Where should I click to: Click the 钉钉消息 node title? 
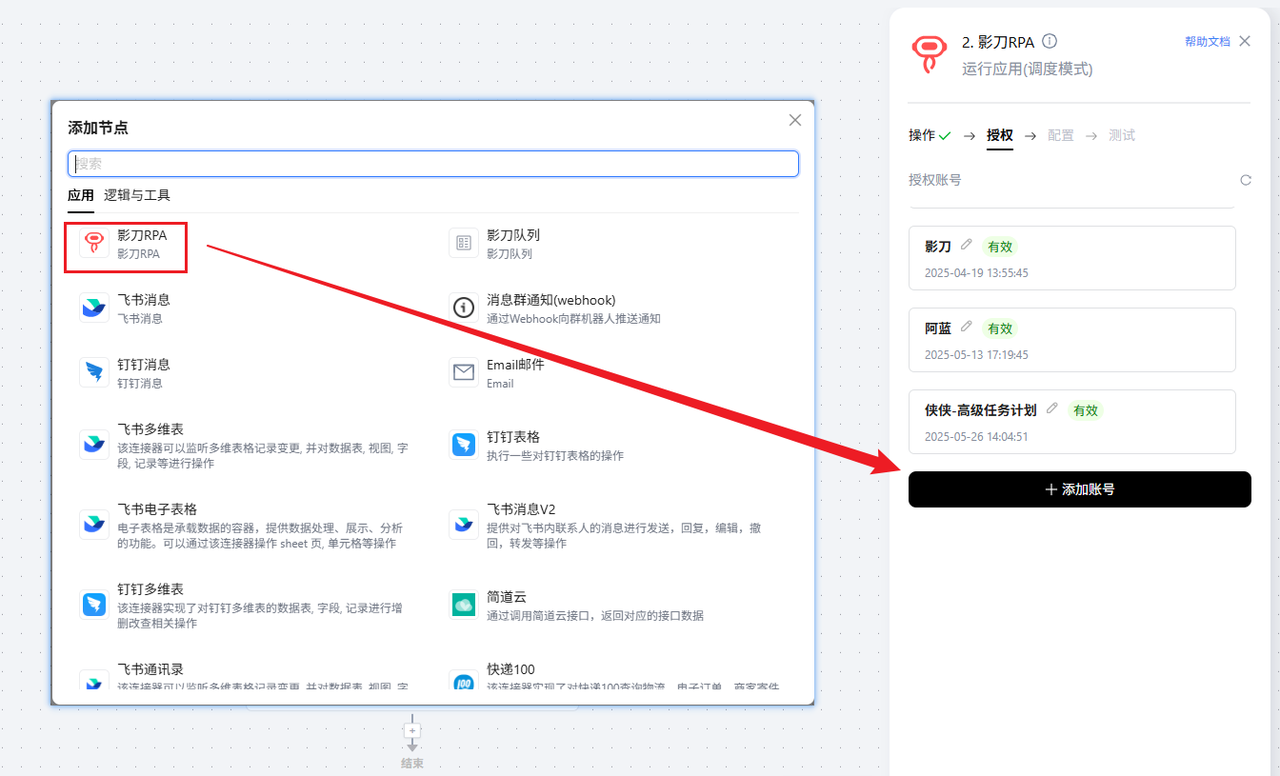pyautogui.click(x=144, y=365)
